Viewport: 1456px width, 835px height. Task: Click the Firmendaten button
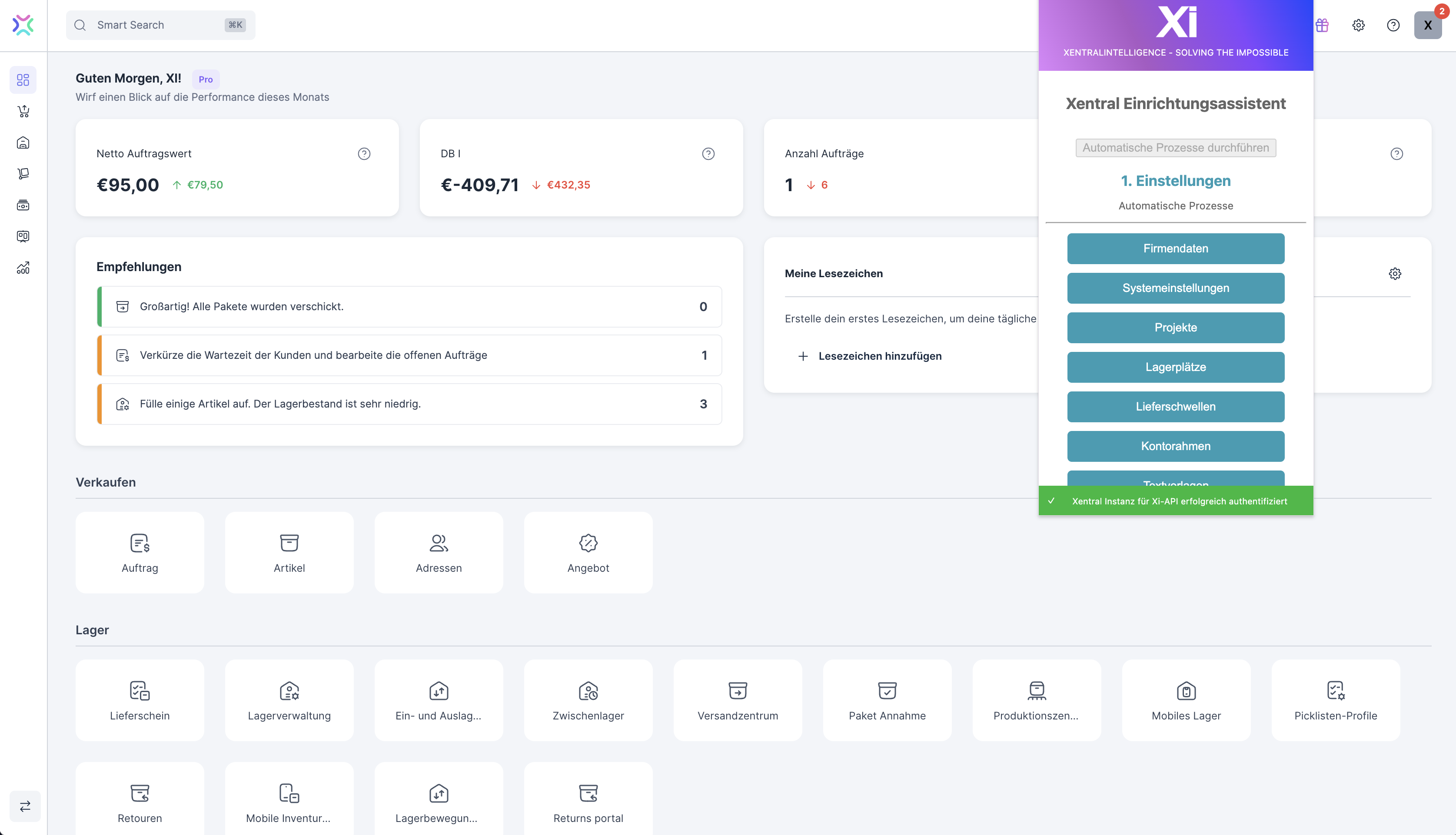coord(1175,249)
